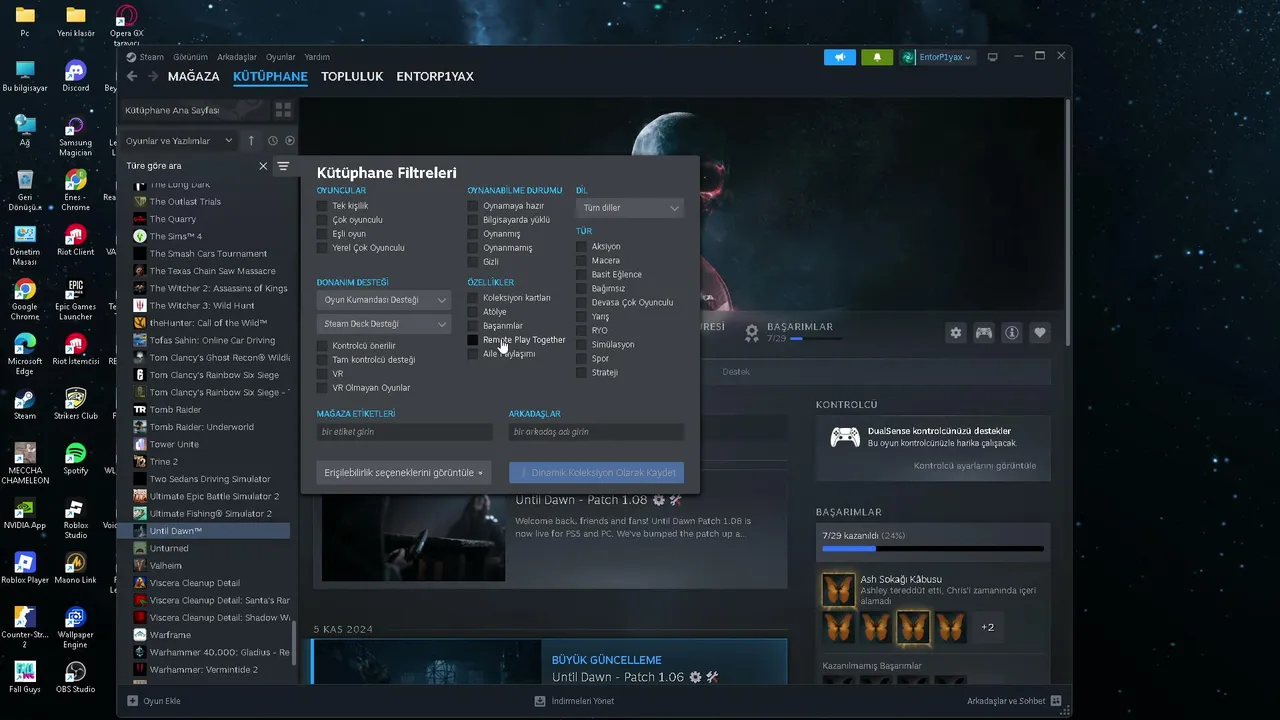This screenshot has height=720, width=1280.
Task: Click the sort direction up arrow
Action: 251,141
